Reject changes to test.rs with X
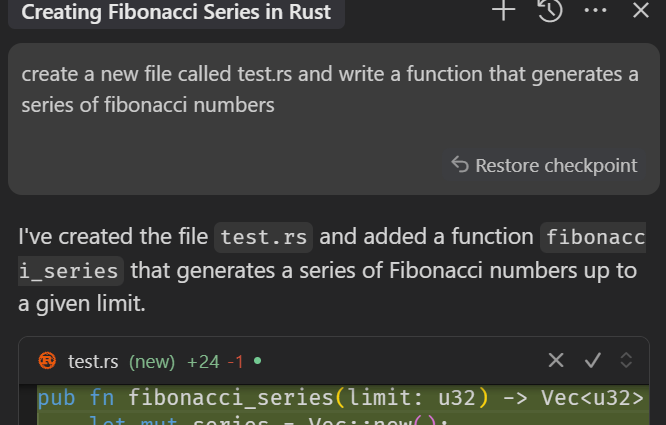Image resolution: width=666 pixels, height=425 pixels. (556, 360)
